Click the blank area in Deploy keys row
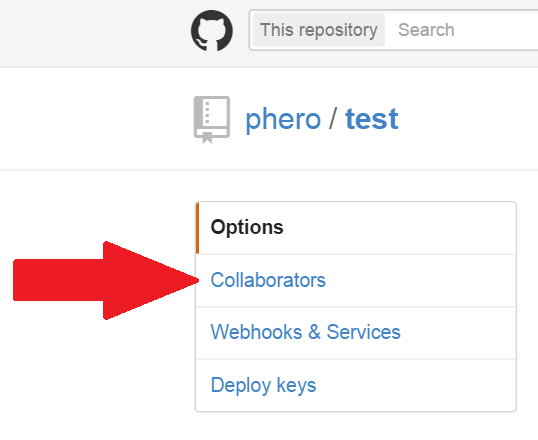The width and height of the screenshot is (538, 440). (415, 385)
